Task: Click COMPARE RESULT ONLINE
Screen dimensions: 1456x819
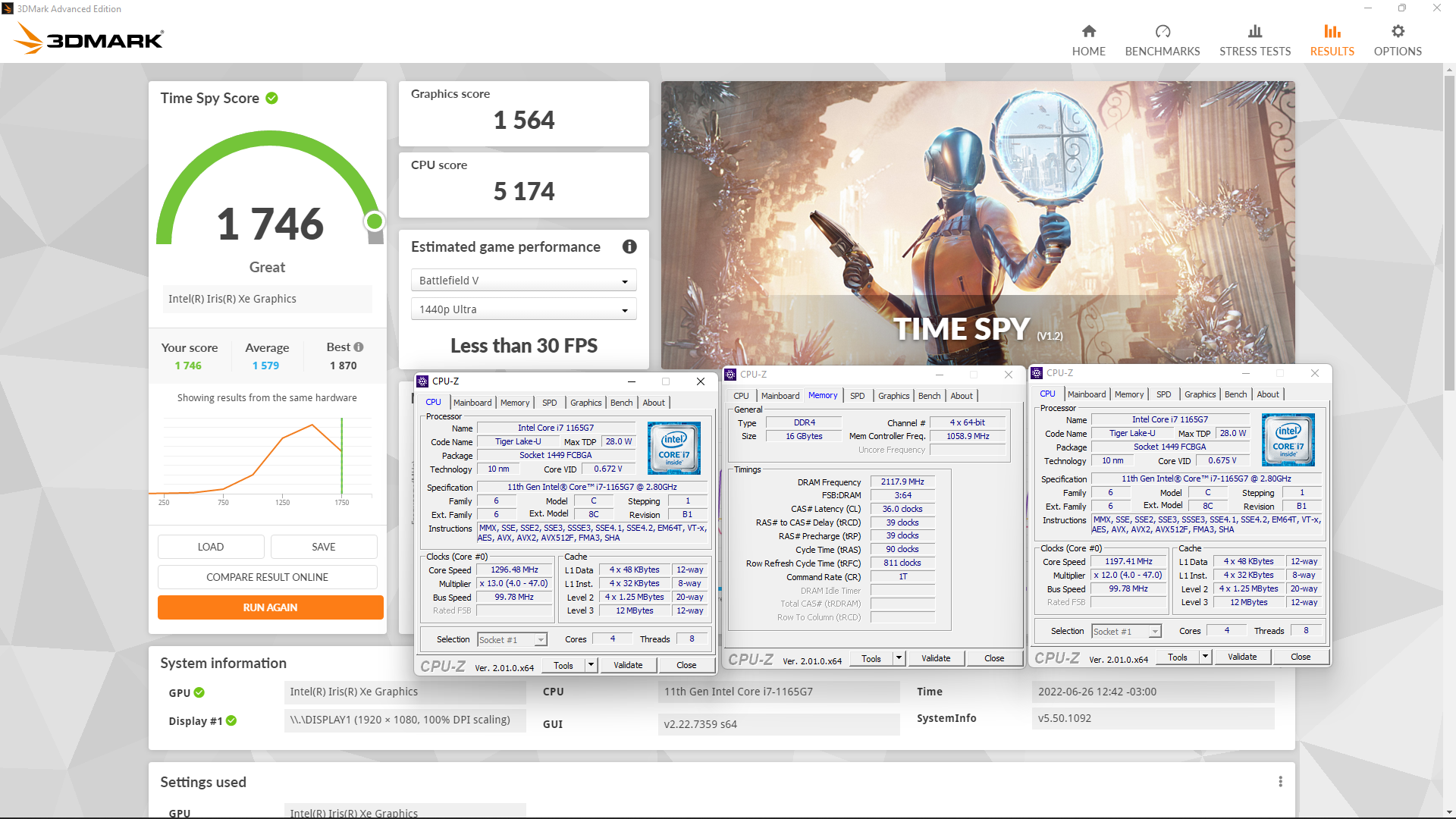Action: (x=268, y=577)
